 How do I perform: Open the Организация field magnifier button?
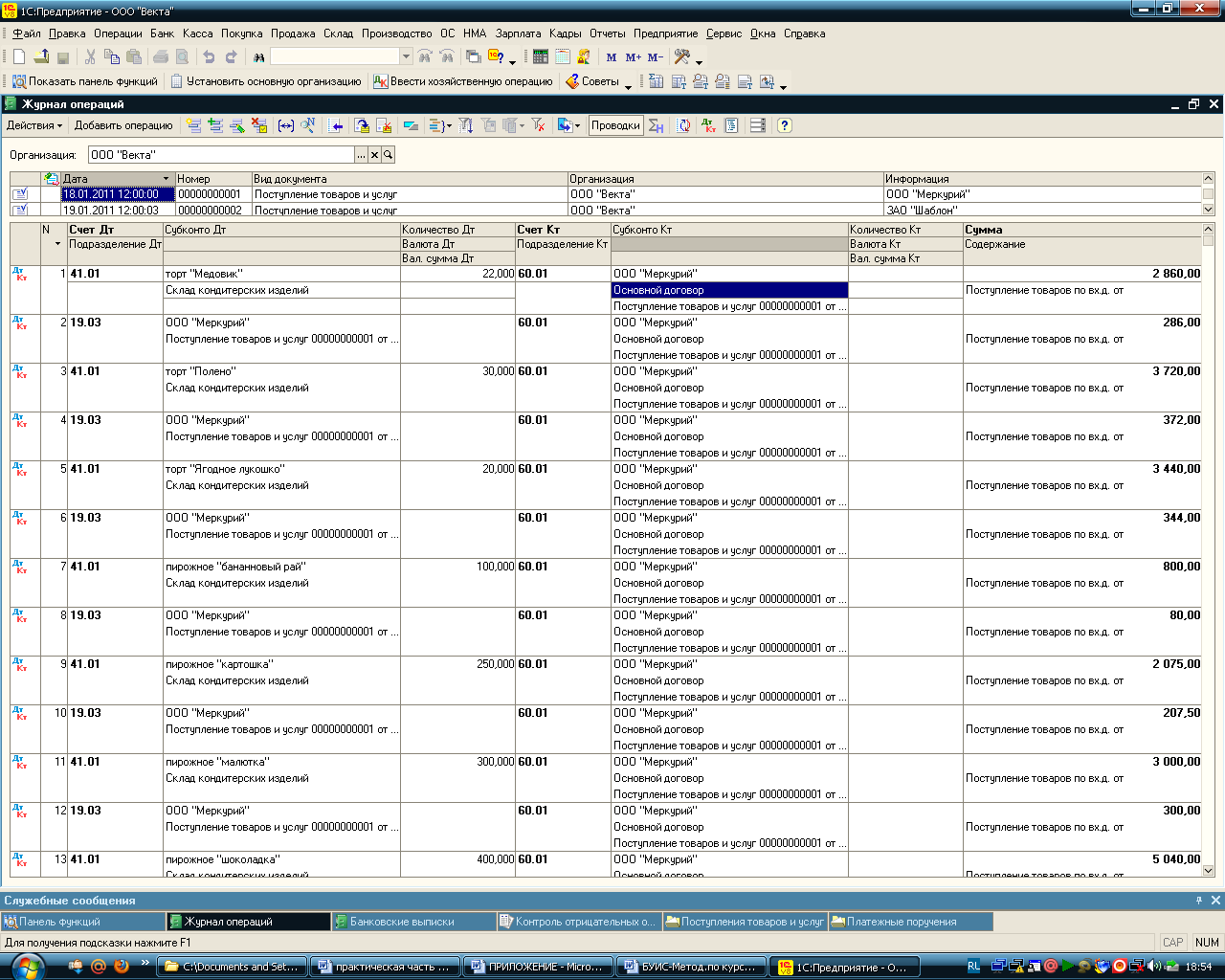[x=388, y=154]
